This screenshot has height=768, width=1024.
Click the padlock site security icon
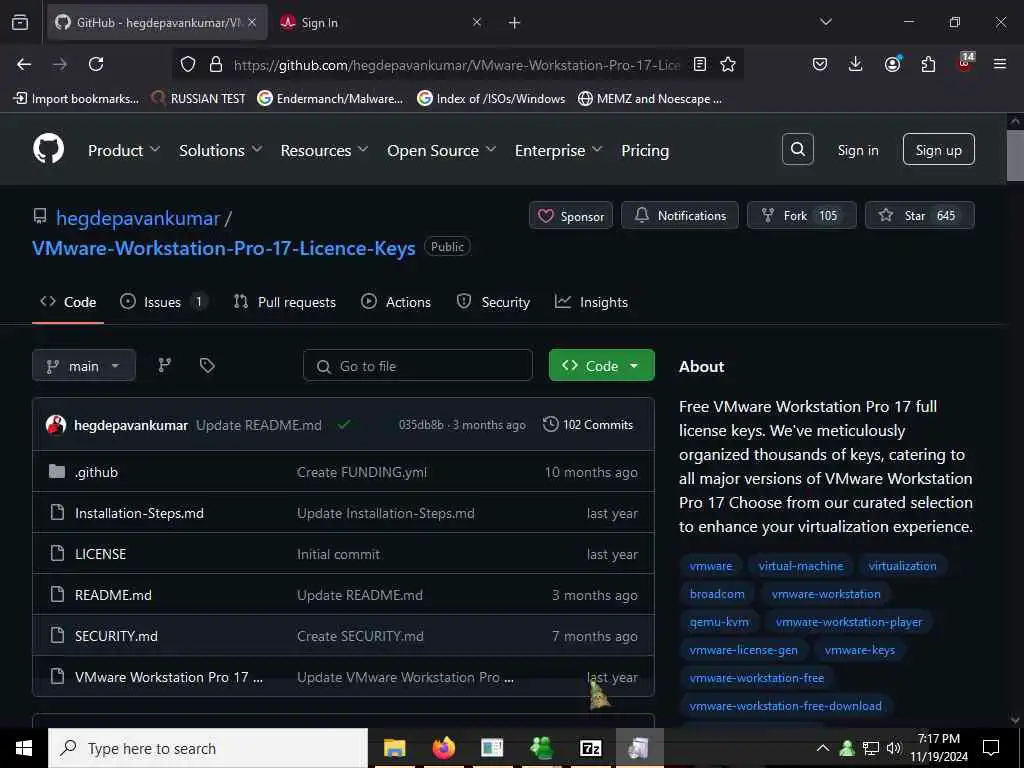click(x=216, y=64)
